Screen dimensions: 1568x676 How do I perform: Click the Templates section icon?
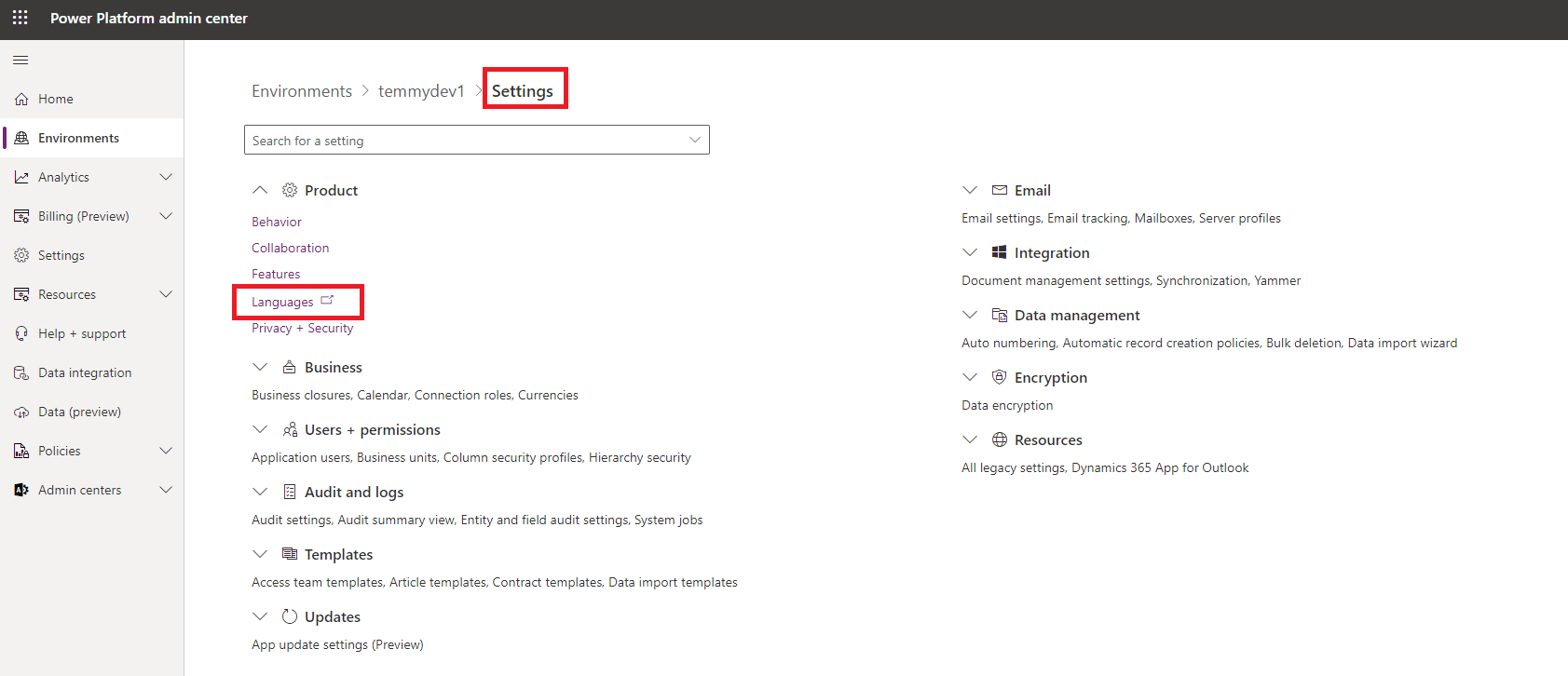pos(290,554)
